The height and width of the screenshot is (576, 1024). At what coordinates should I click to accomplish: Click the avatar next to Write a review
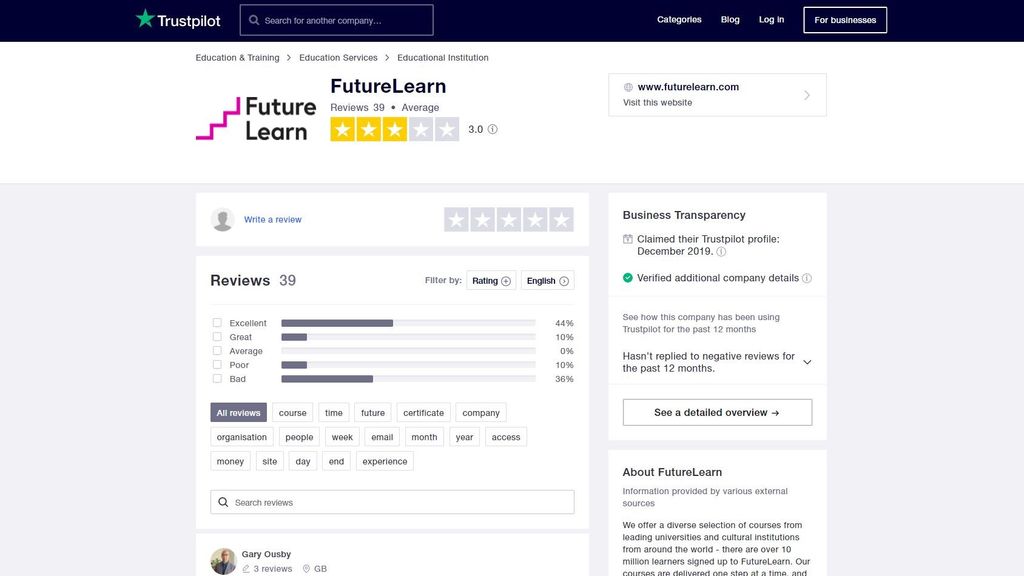(221, 219)
